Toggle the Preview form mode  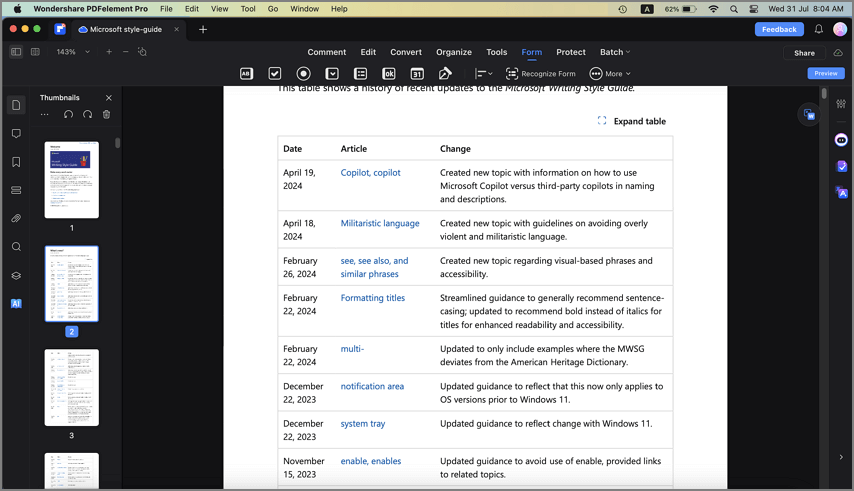pyautogui.click(x=825, y=73)
